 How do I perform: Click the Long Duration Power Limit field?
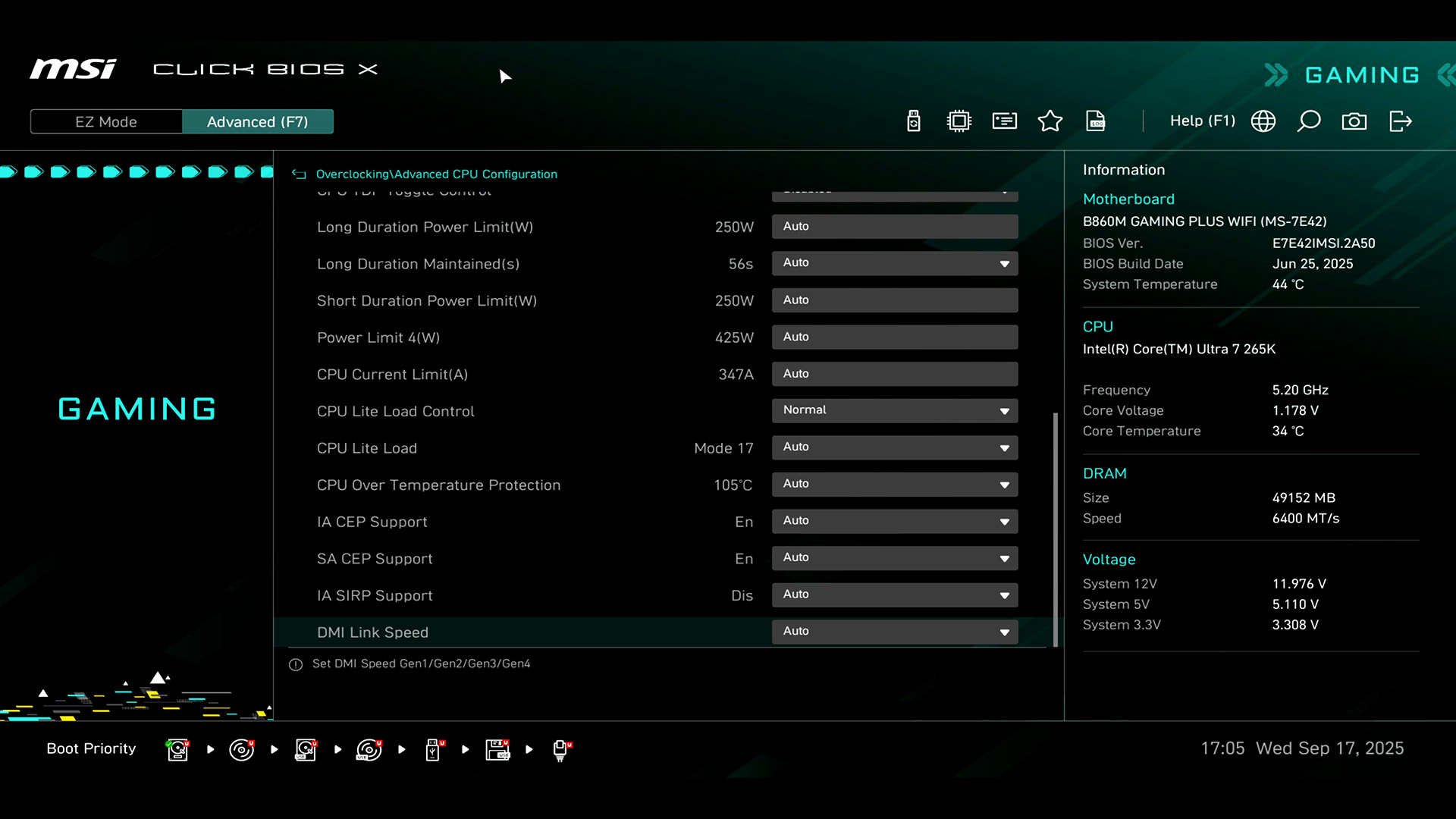pos(894,227)
